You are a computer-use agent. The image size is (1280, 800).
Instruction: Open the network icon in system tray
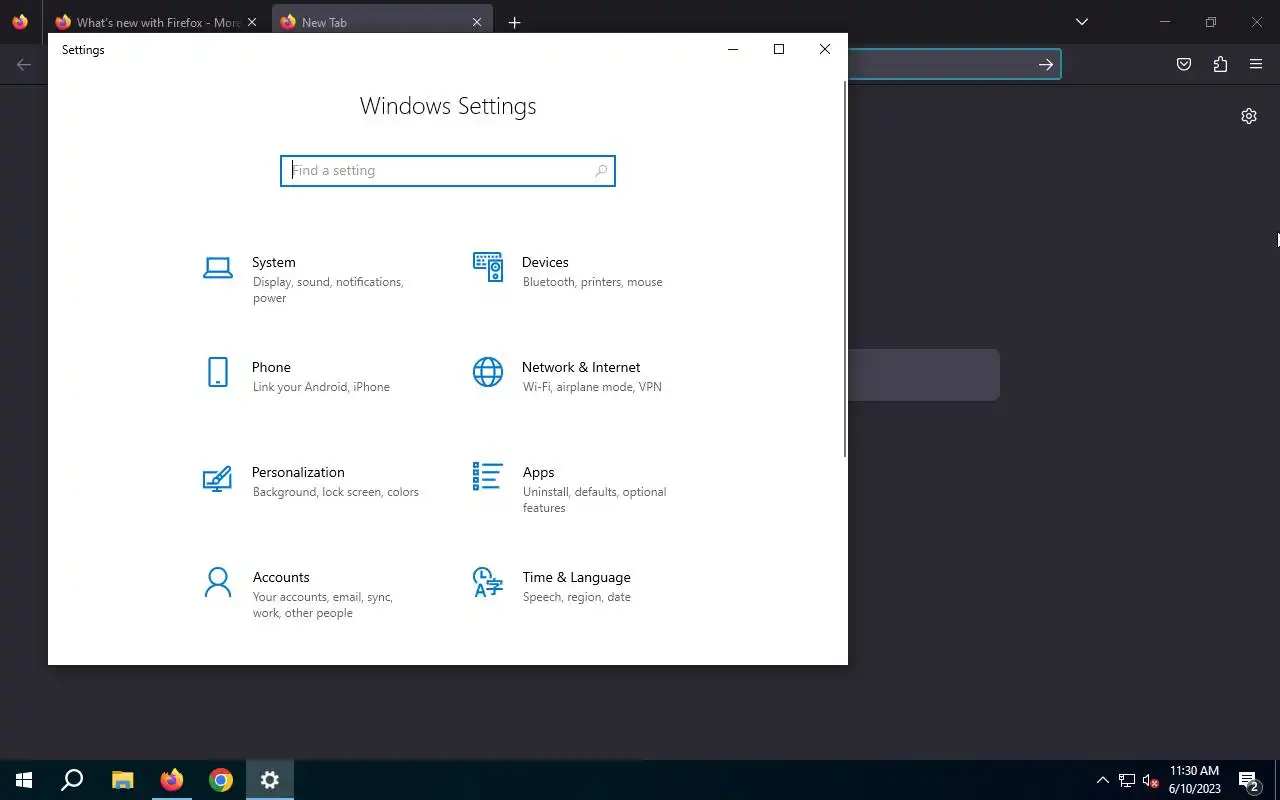coord(1127,780)
